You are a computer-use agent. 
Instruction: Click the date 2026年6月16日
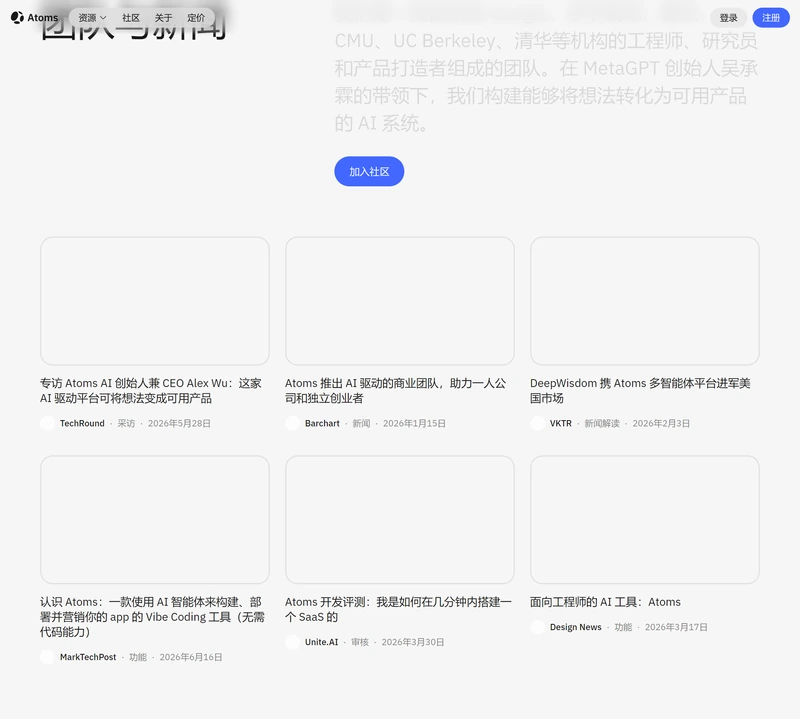(191, 657)
